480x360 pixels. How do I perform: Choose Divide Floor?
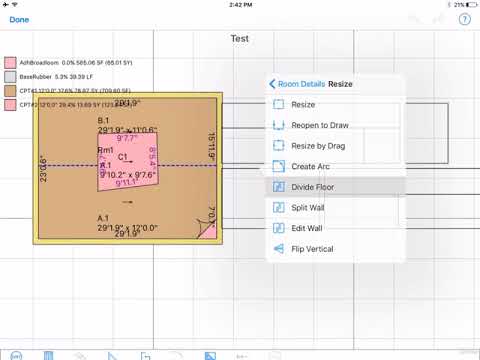pyautogui.click(x=335, y=187)
